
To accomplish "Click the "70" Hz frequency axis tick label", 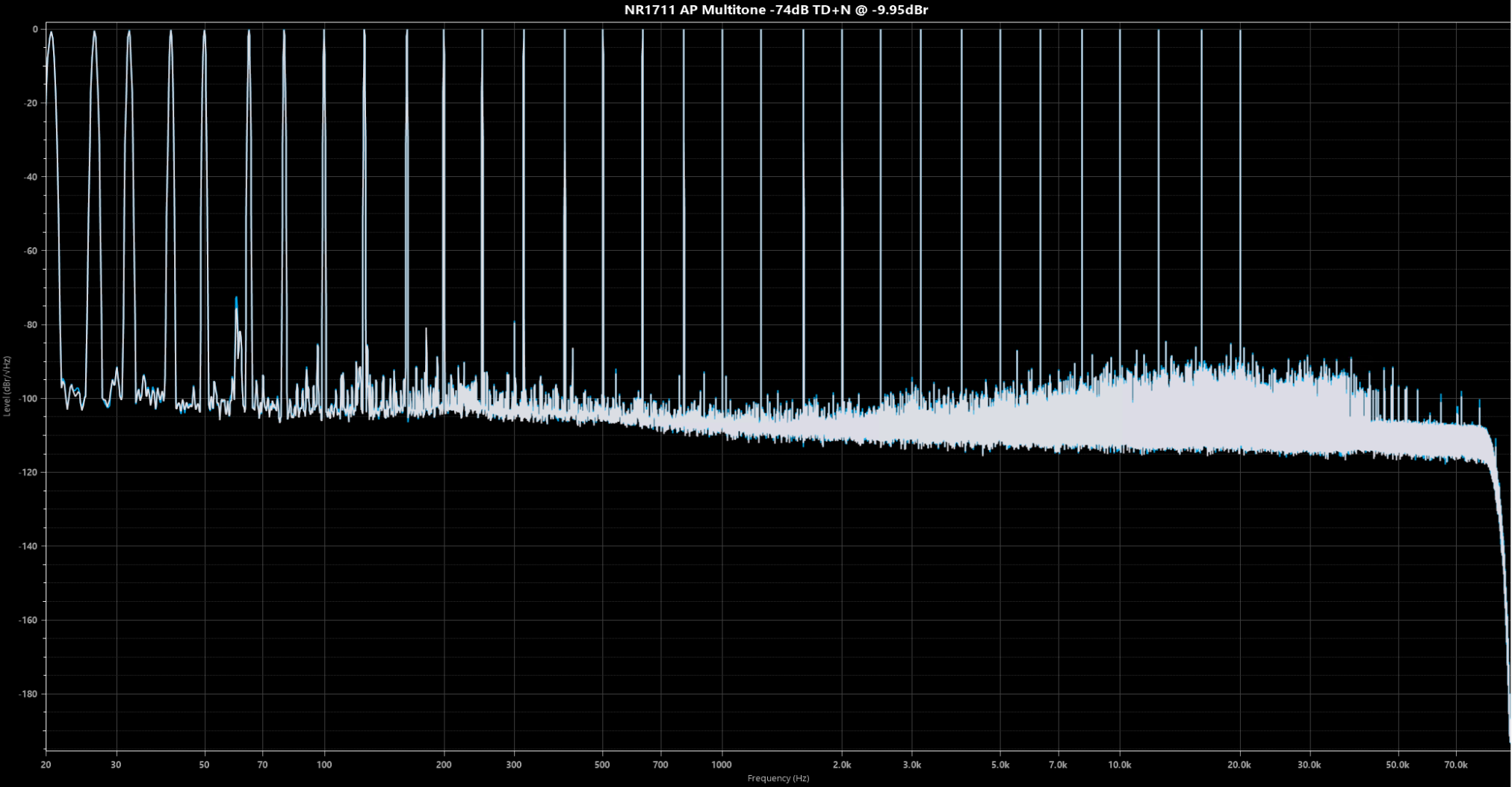I will (262, 765).
